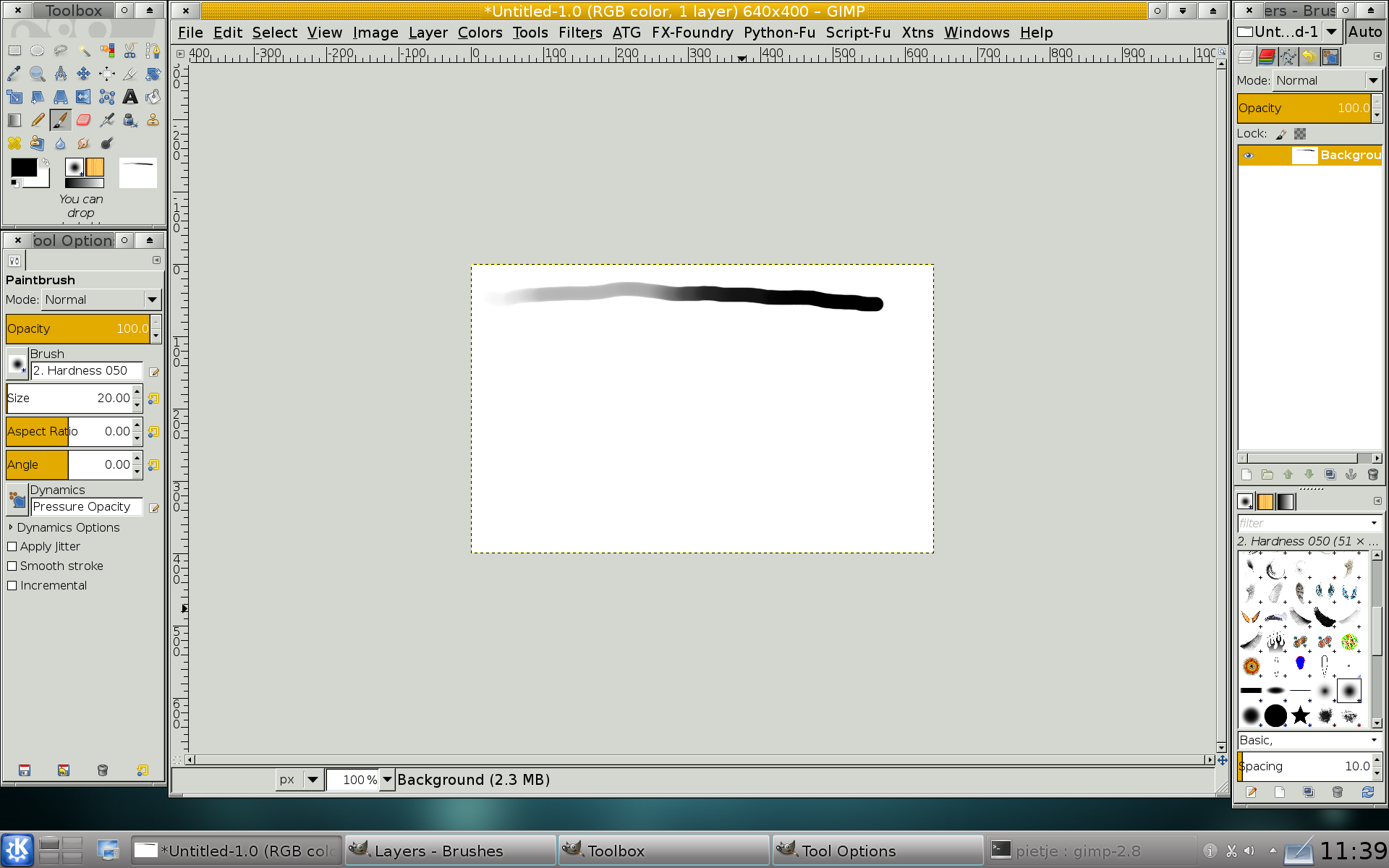Duplicate the layer button
The image size is (1389, 868).
(x=1330, y=475)
